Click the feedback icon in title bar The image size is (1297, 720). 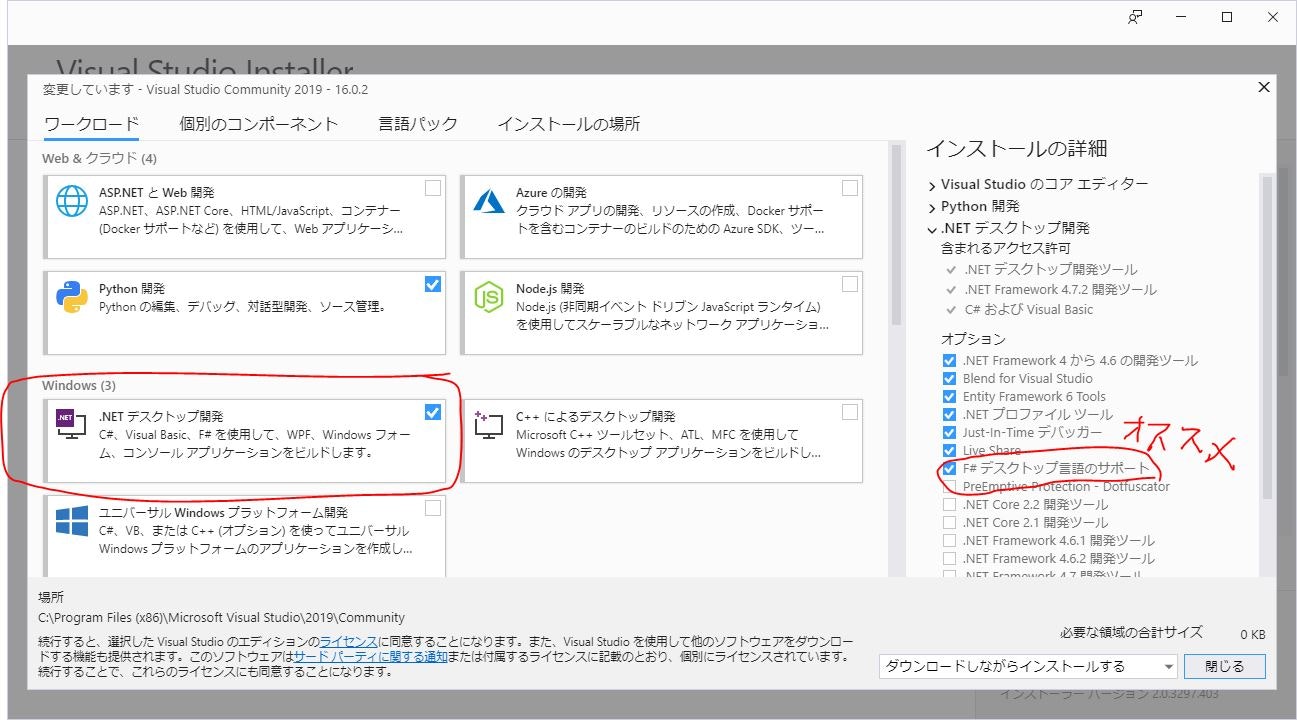(x=1134, y=17)
